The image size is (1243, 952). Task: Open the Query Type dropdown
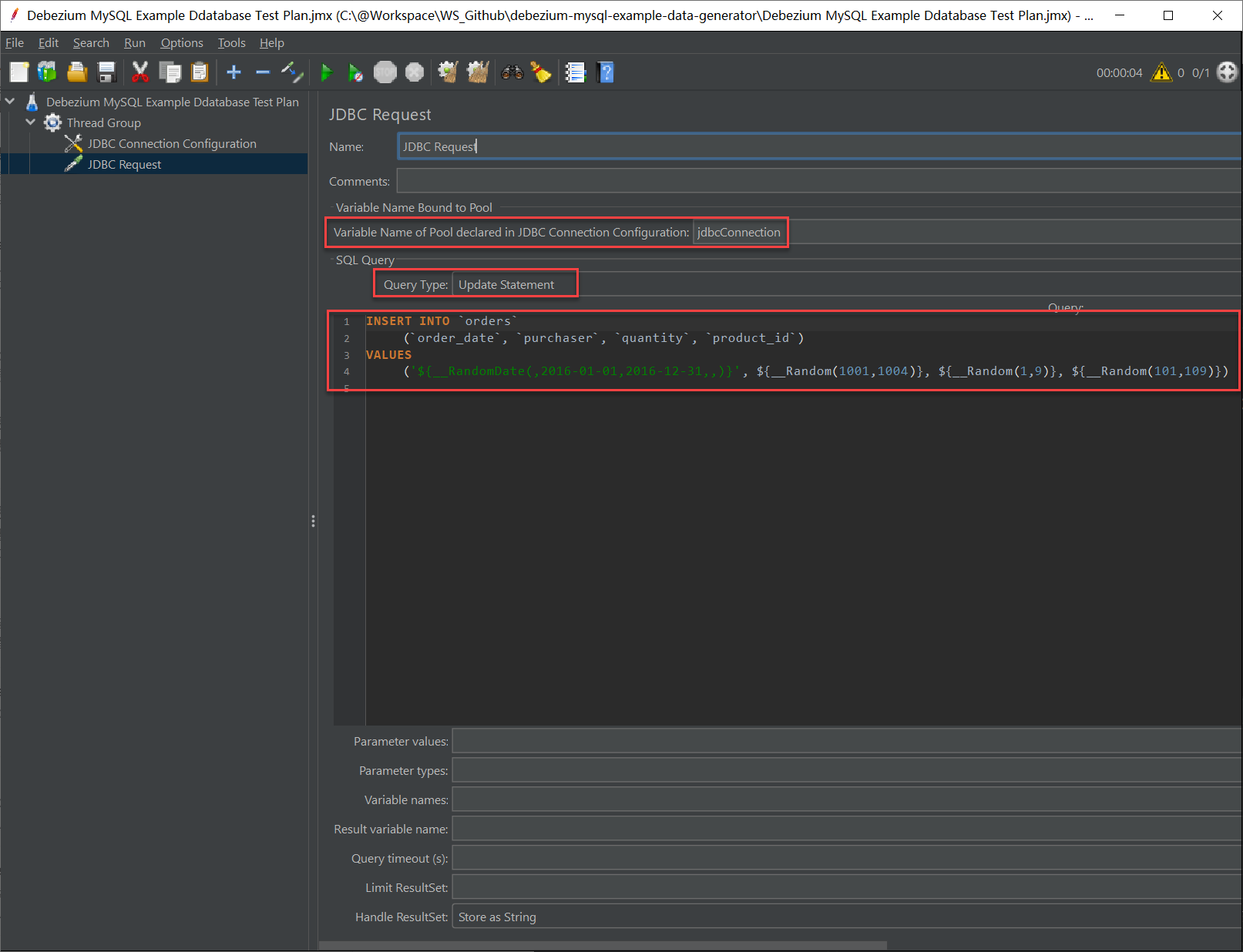point(846,284)
